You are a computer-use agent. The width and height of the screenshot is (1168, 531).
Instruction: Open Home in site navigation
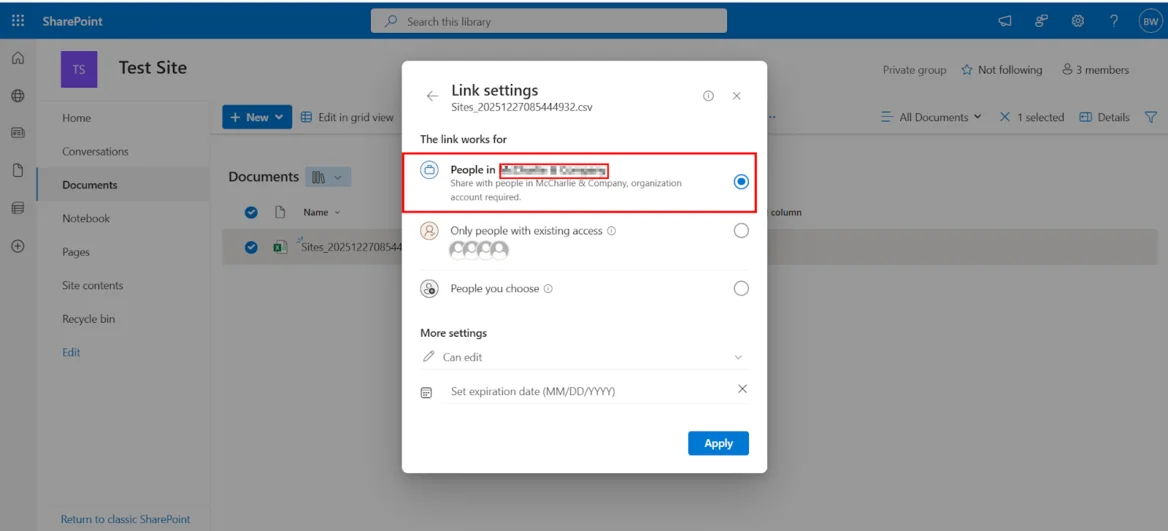pyautogui.click(x=76, y=118)
